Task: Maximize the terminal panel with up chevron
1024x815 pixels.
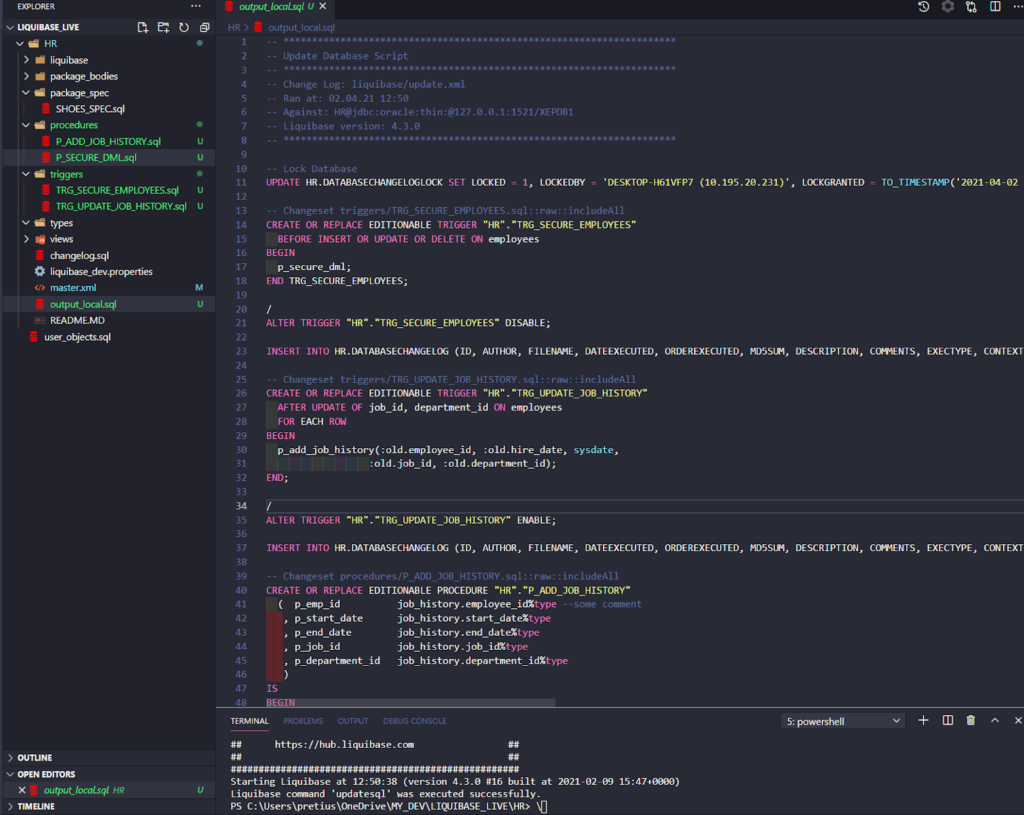Action: click(x=995, y=720)
